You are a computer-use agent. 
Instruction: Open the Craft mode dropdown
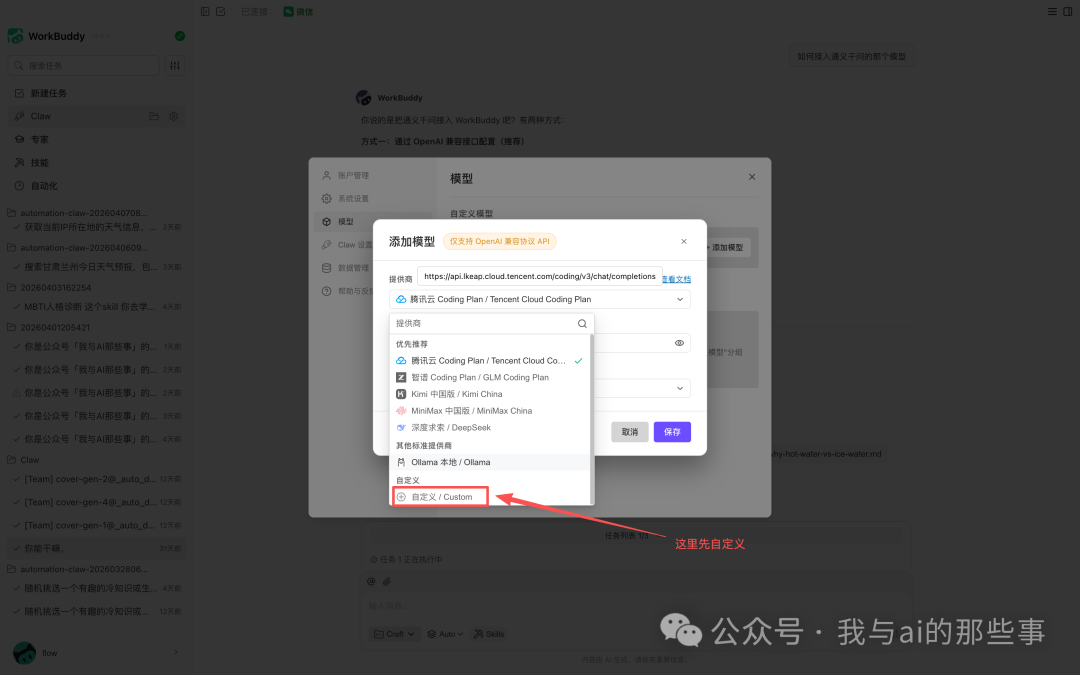[394, 634]
